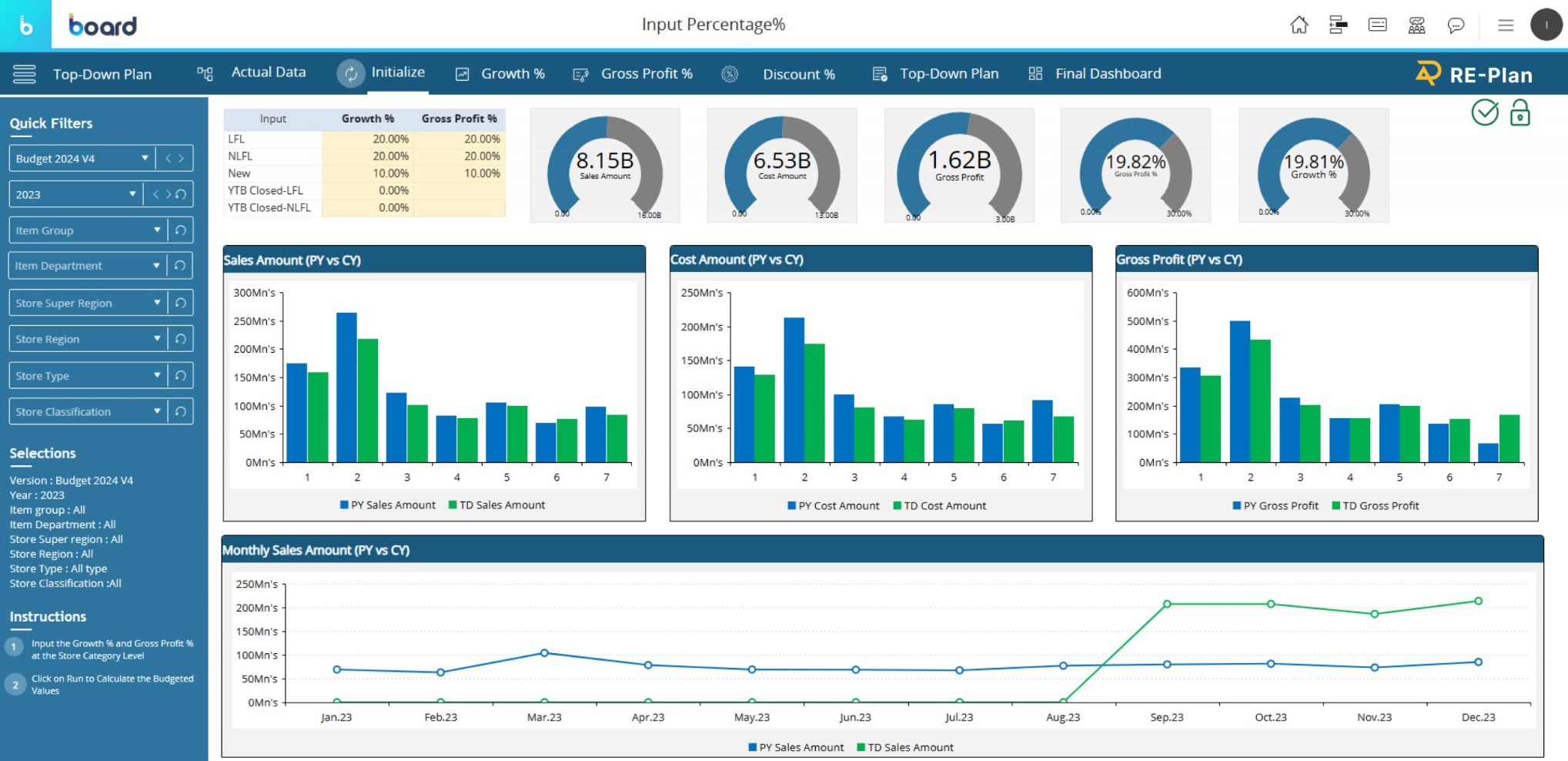The width and height of the screenshot is (1568, 761).
Task: Click the green checkmark save icon
Action: [x=1485, y=113]
